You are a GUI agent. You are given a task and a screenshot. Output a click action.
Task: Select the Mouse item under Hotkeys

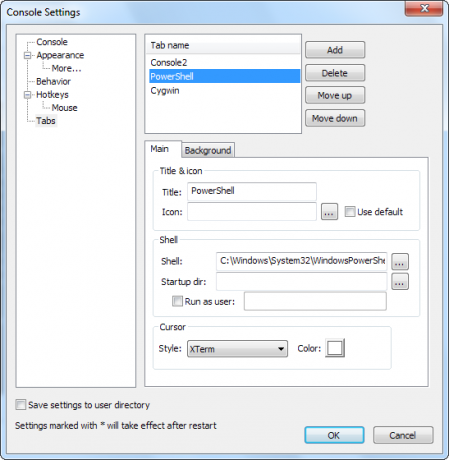(64, 108)
